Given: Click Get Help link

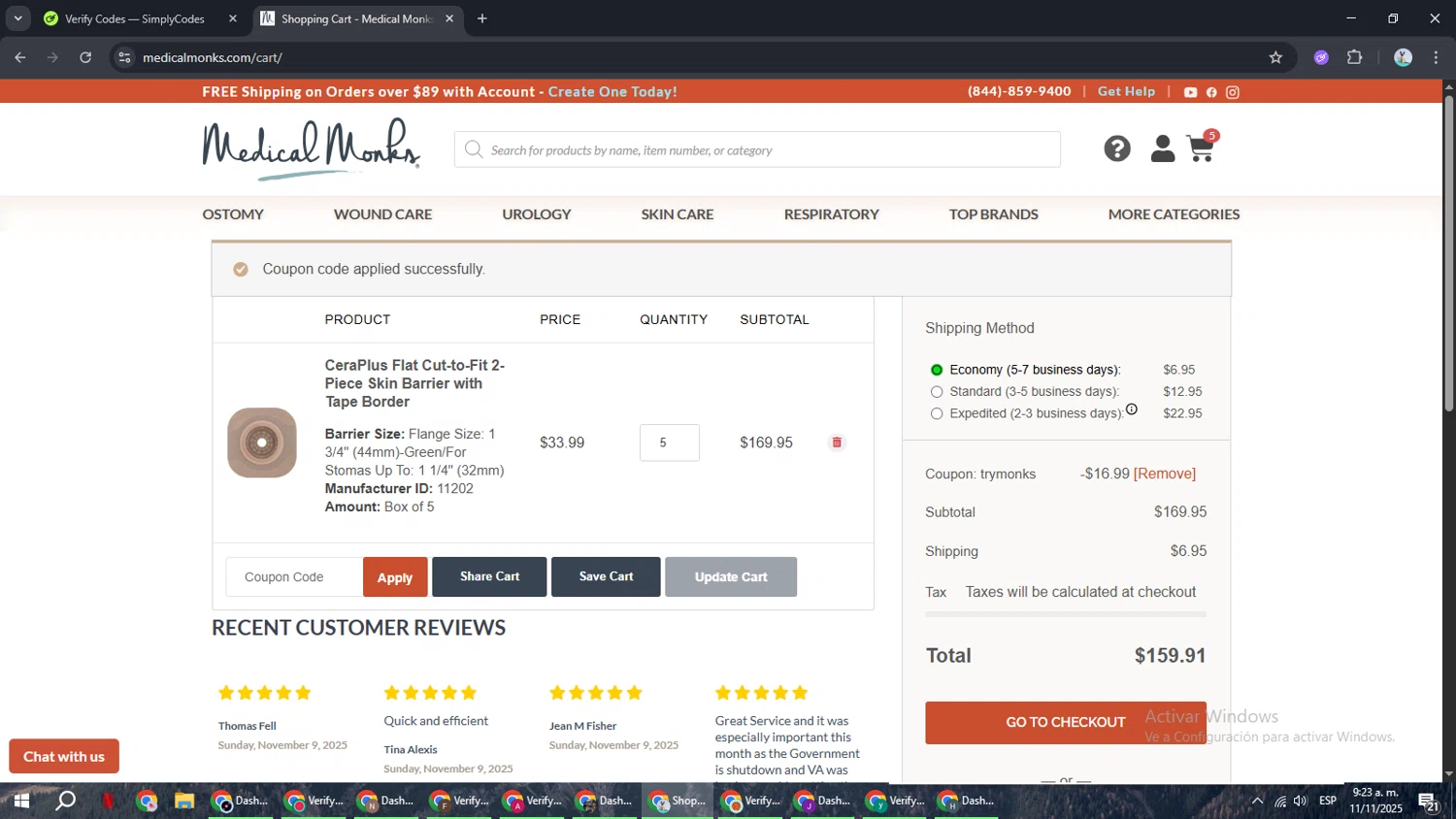Looking at the screenshot, I should tap(1126, 91).
